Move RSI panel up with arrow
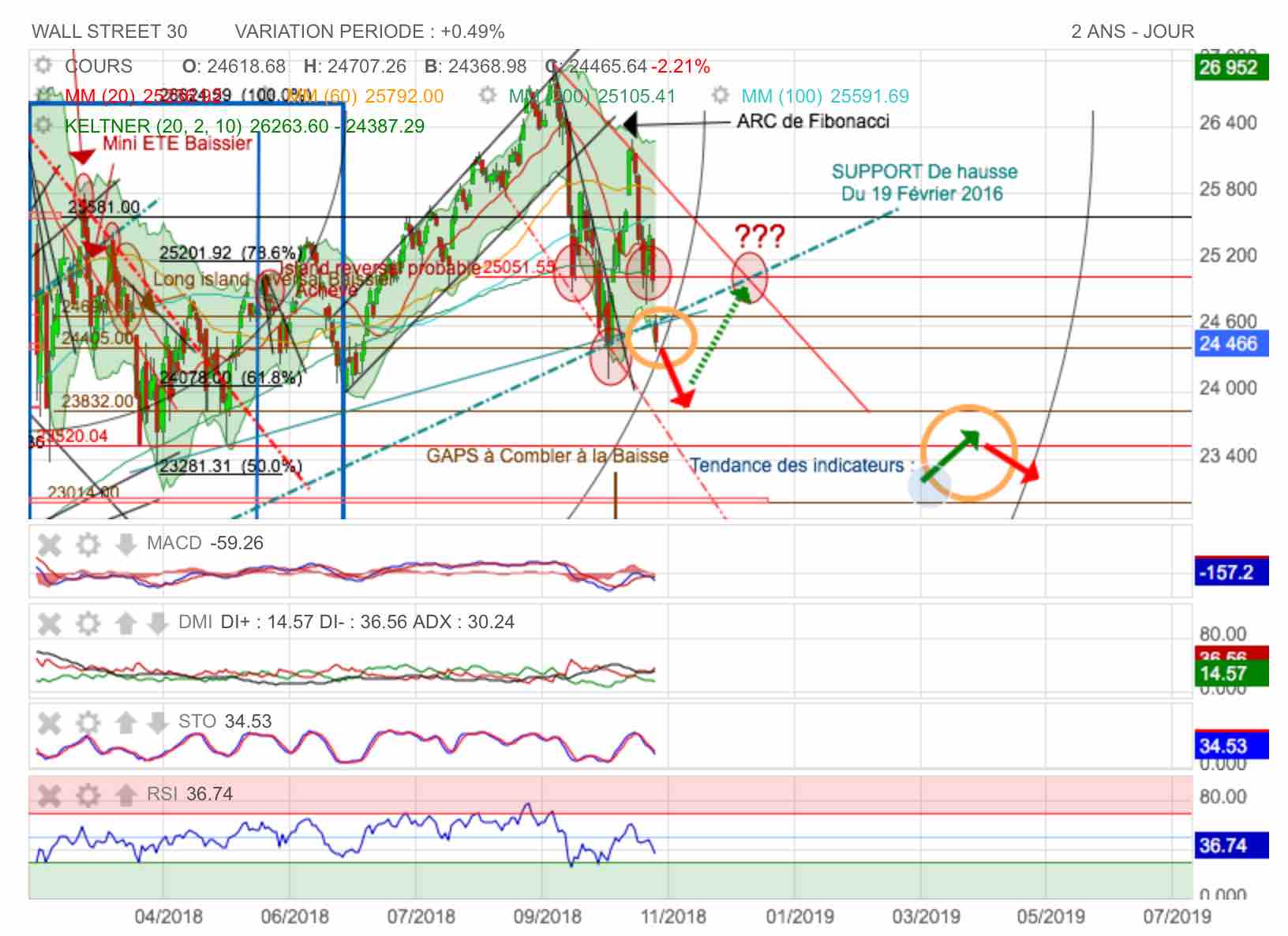Viewport: 1288px width, 936px height. [x=125, y=795]
